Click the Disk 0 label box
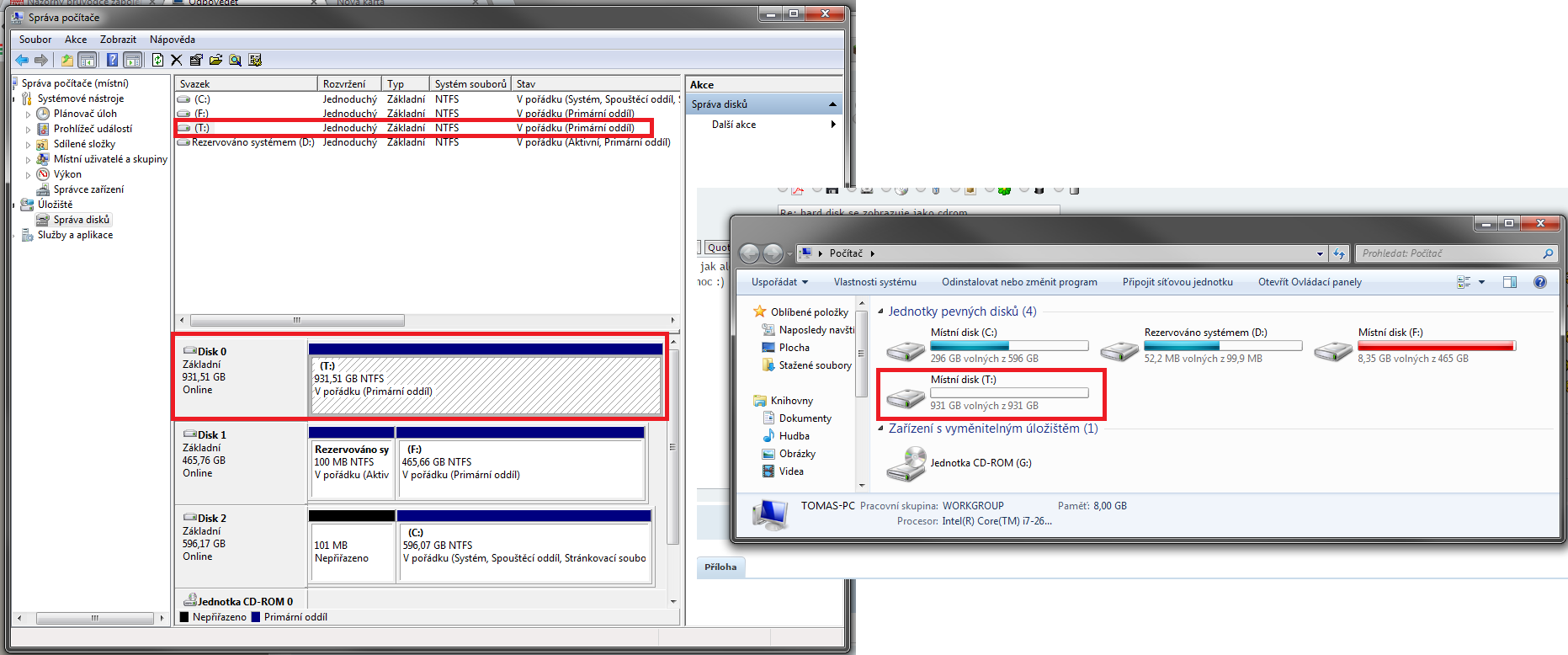This screenshot has width=1568, height=655. click(x=241, y=376)
